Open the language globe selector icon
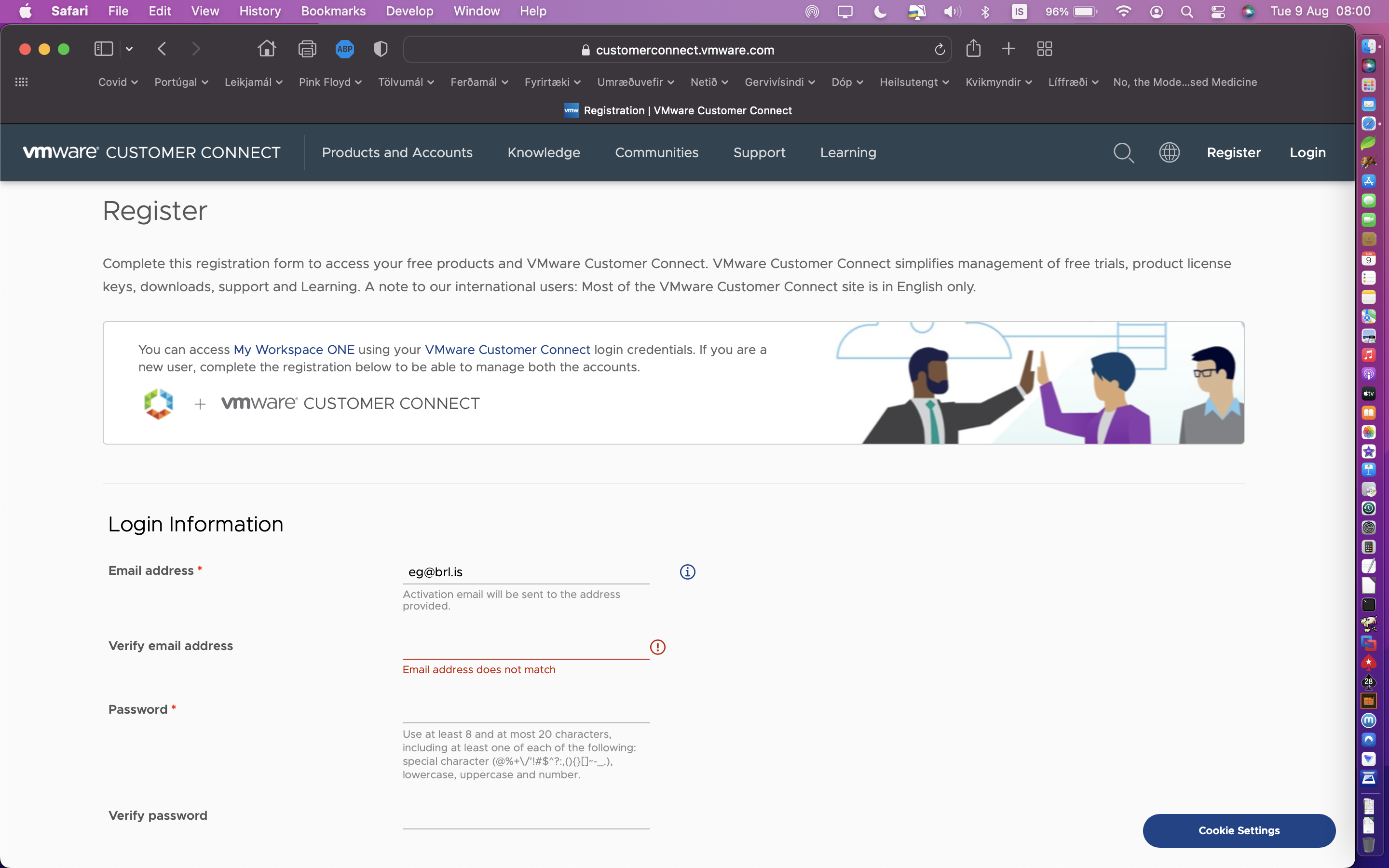 coord(1169,153)
